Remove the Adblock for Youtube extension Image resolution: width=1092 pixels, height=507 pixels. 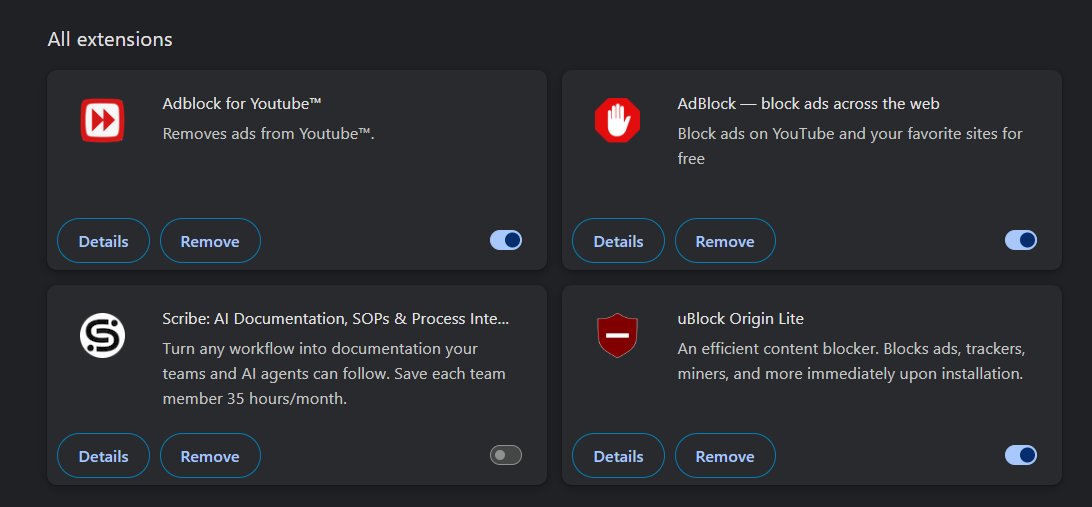[210, 241]
